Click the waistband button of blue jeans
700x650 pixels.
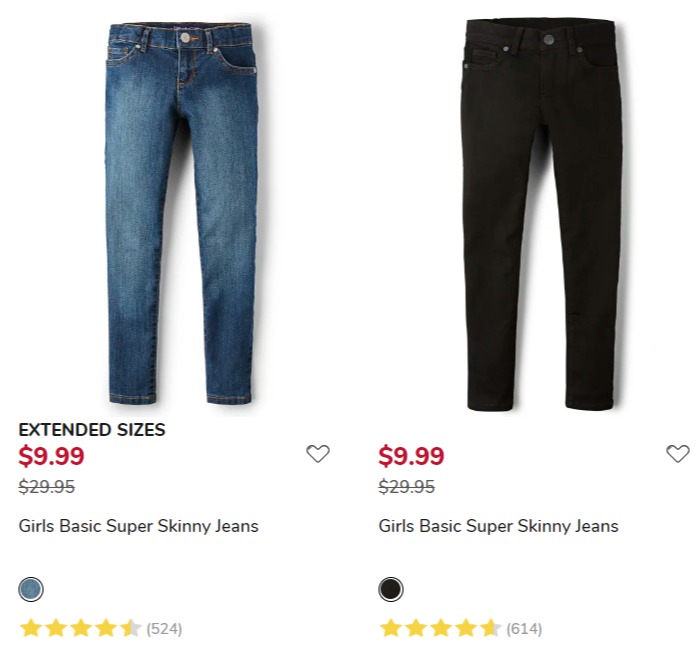coord(185,38)
